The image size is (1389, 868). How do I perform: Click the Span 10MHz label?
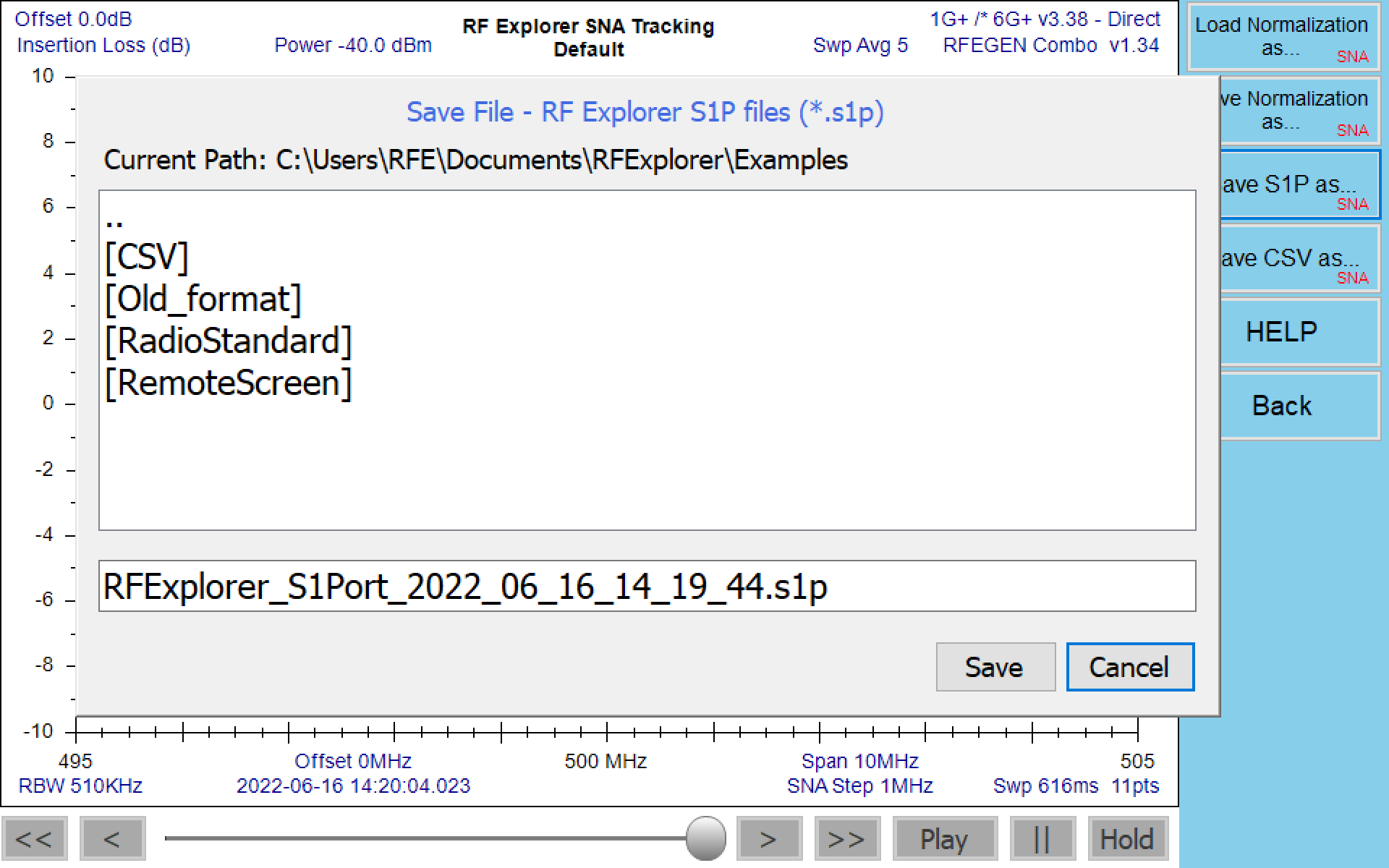(x=860, y=761)
